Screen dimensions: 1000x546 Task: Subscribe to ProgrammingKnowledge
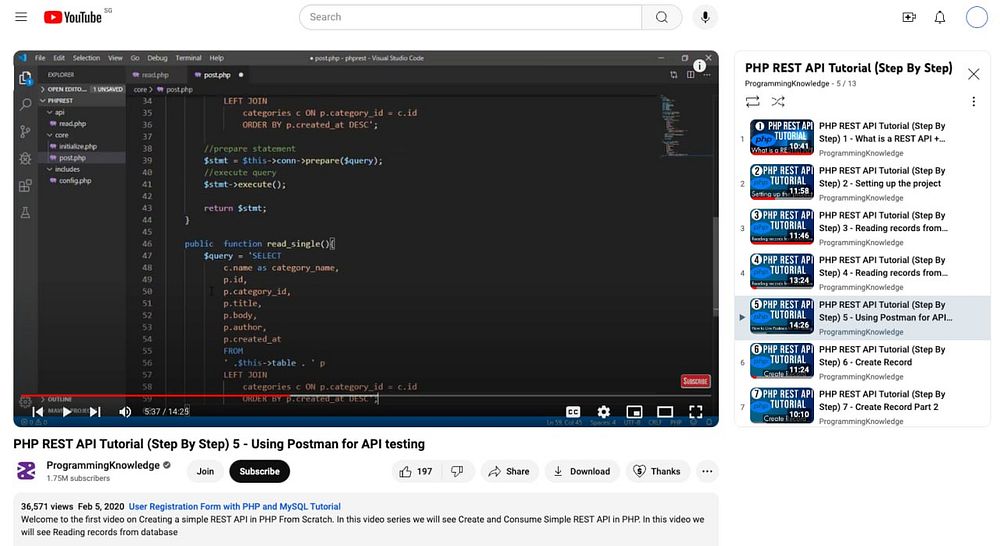point(260,471)
